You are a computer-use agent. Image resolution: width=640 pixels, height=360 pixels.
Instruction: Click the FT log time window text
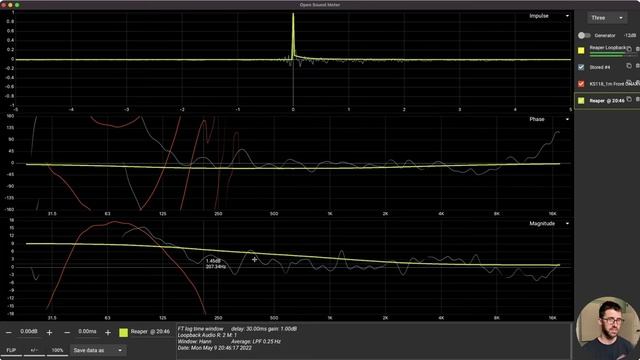coord(200,329)
